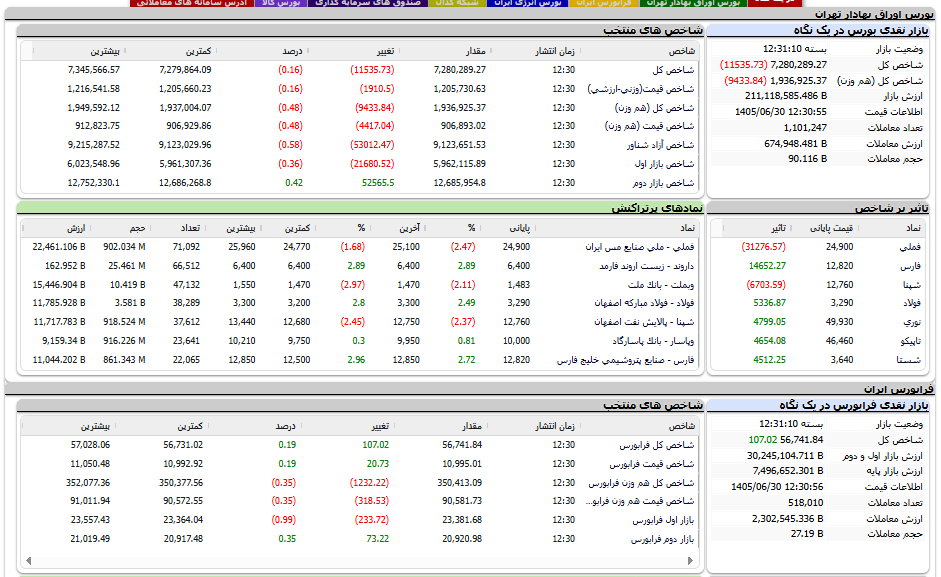Click بازار دوم فرابورس index row

(361, 539)
